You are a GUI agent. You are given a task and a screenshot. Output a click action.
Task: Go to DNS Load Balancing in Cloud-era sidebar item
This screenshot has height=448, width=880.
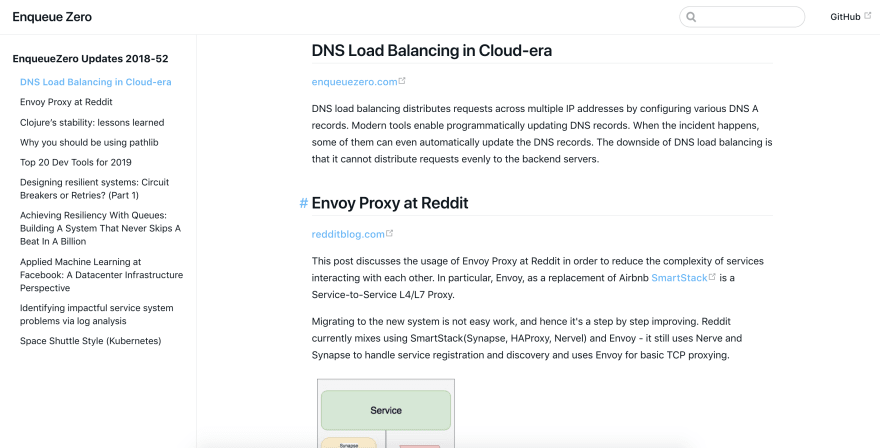pyautogui.click(x=95, y=82)
